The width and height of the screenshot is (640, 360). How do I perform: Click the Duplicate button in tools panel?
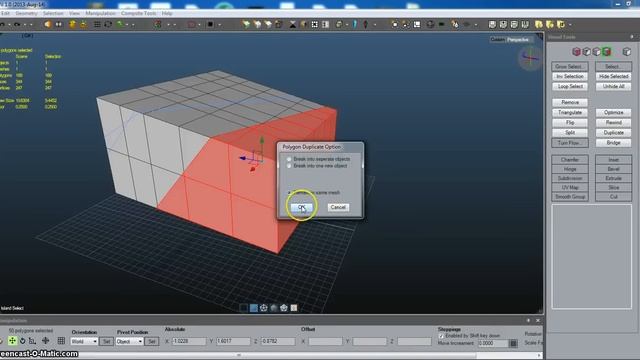pos(613,133)
